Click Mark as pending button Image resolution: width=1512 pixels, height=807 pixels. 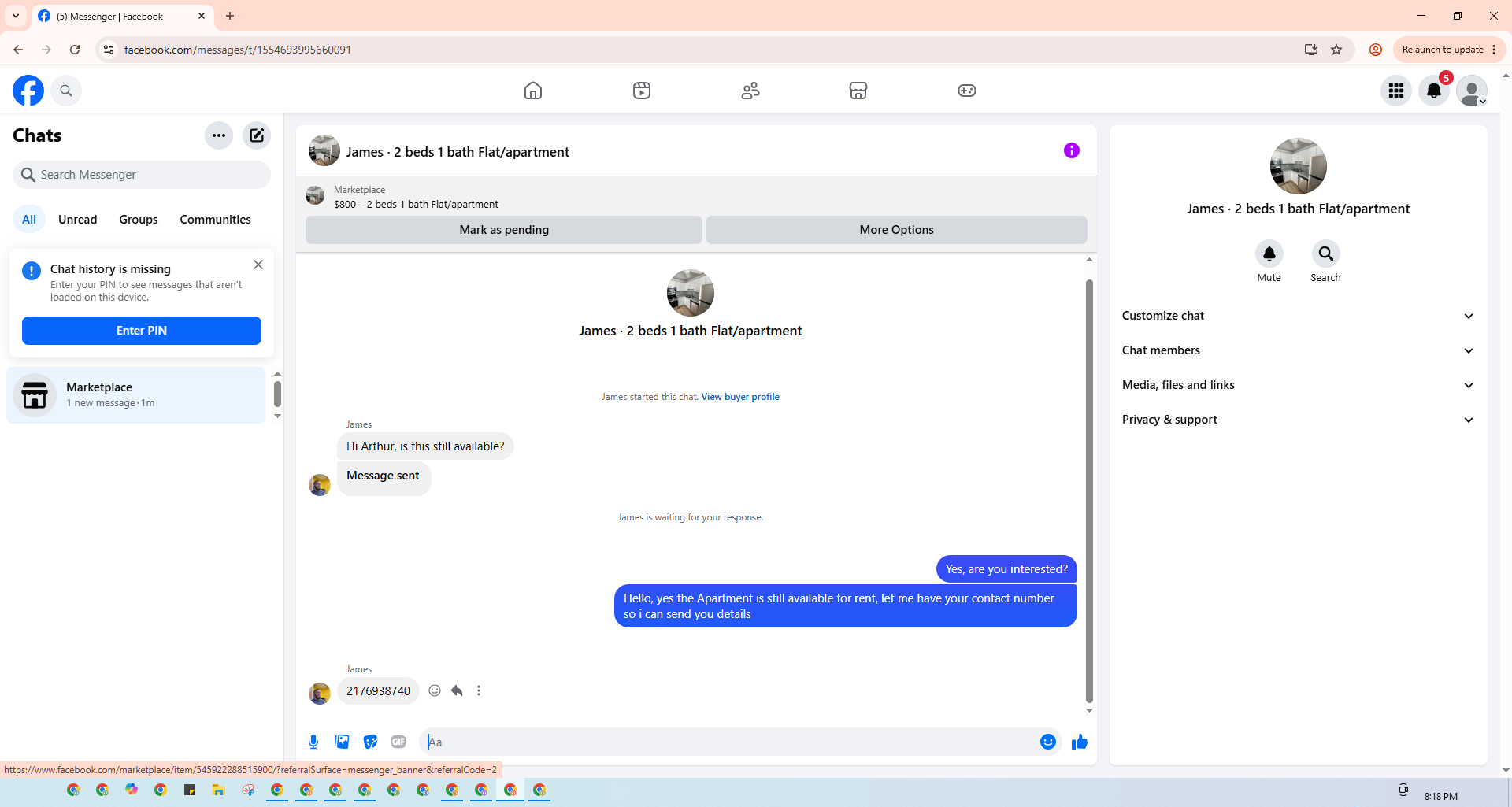(504, 230)
